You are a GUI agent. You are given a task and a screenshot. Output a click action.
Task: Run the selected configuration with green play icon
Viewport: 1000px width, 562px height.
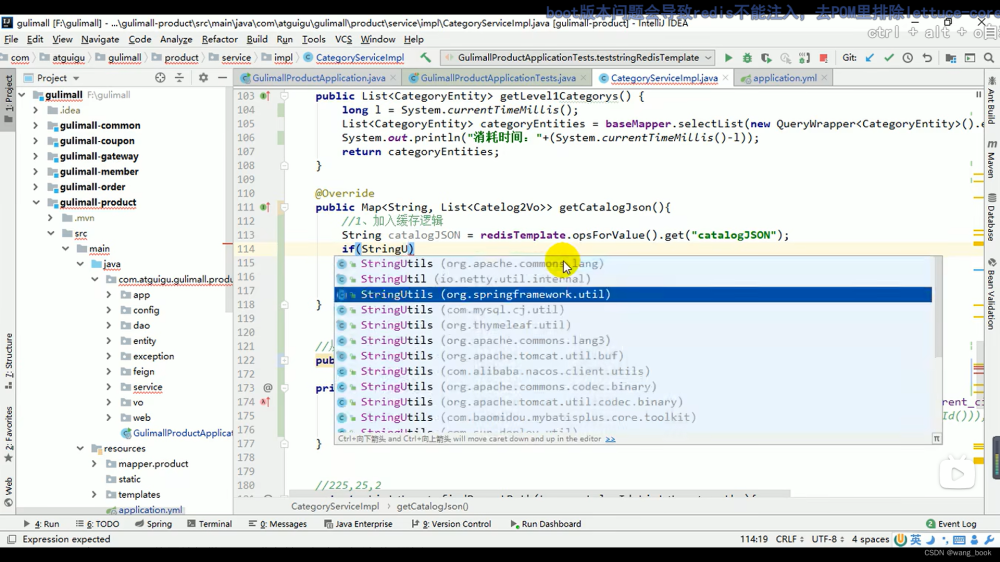click(728, 57)
